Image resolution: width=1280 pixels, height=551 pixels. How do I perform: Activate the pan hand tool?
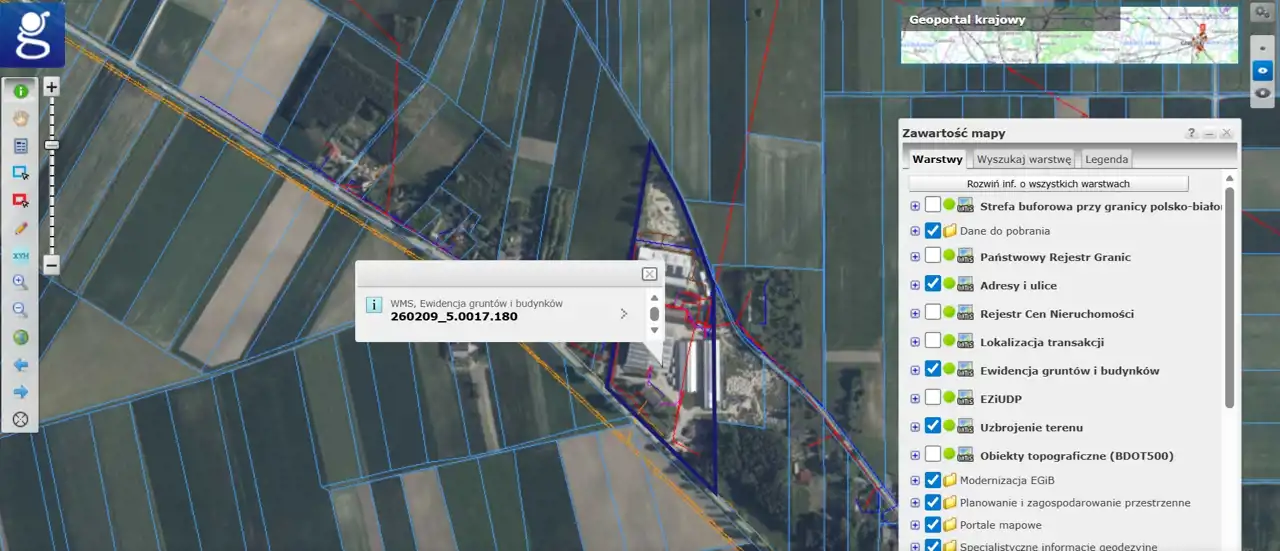(20, 118)
